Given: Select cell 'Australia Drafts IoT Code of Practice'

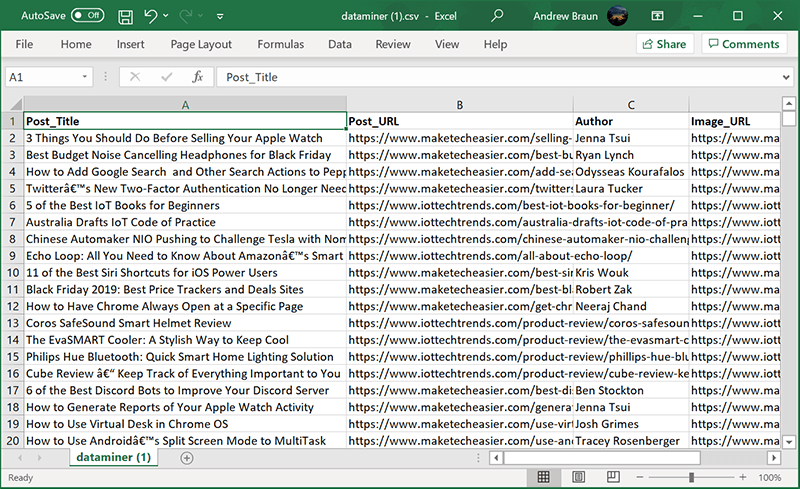Looking at the screenshot, I should point(185,222).
